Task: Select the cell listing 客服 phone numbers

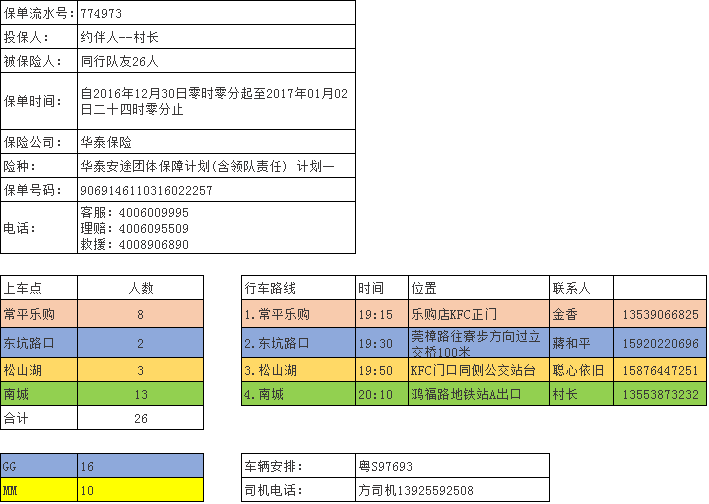Action: [215, 228]
